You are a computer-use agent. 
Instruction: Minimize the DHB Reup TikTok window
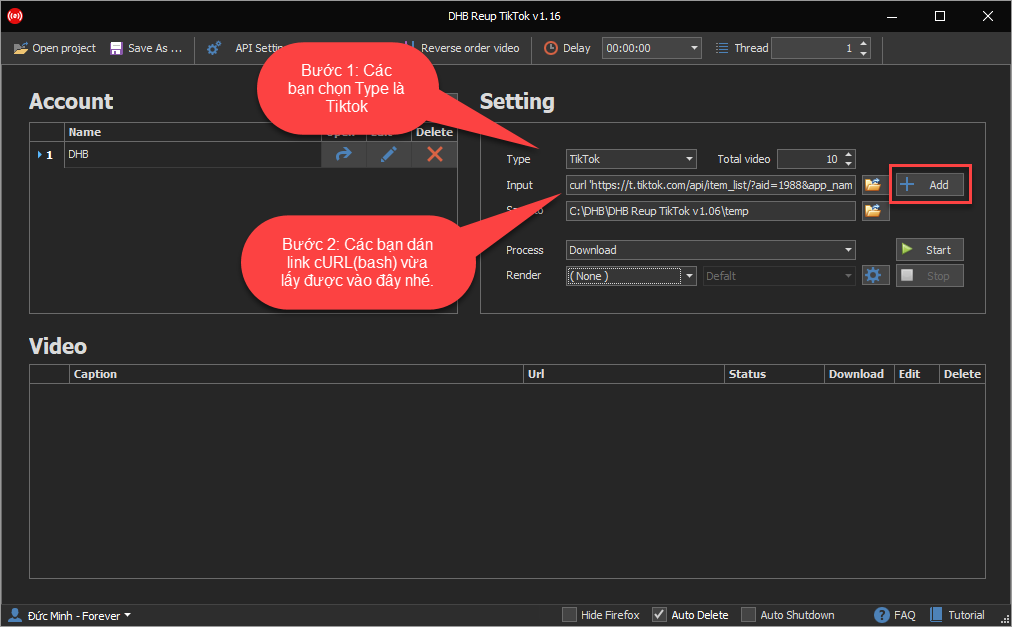coord(892,16)
